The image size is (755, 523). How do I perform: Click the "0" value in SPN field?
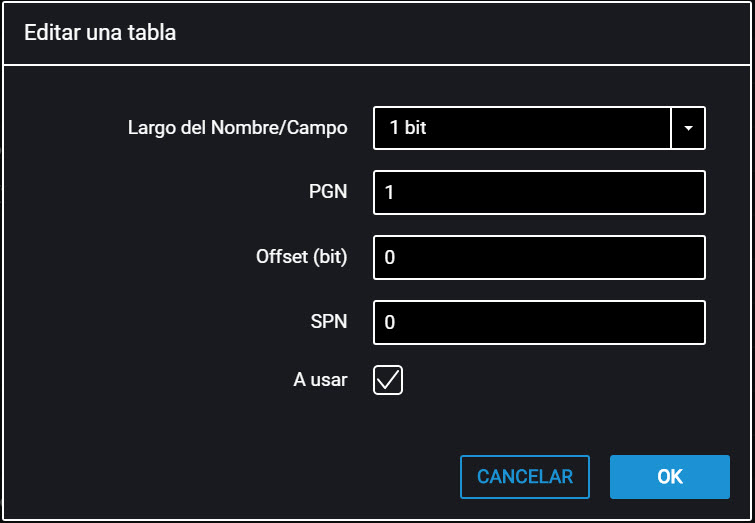[x=390, y=323]
